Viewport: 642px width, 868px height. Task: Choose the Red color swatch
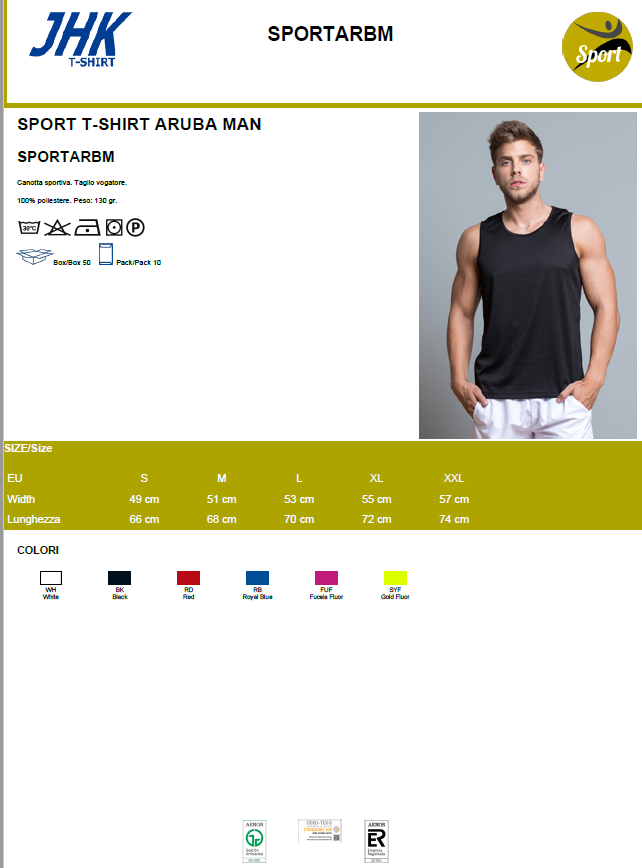[188, 578]
